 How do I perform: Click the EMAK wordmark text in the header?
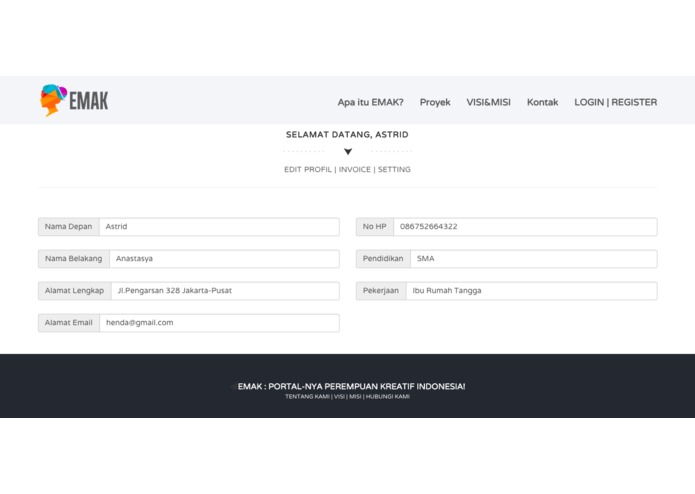tap(89, 101)
